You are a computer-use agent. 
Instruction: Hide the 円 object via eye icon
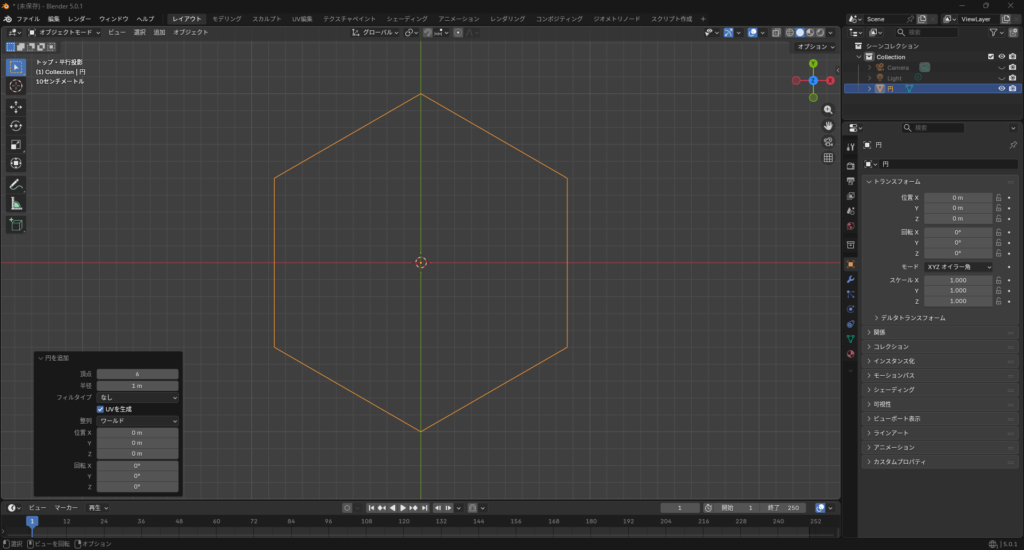[1001, 88]
